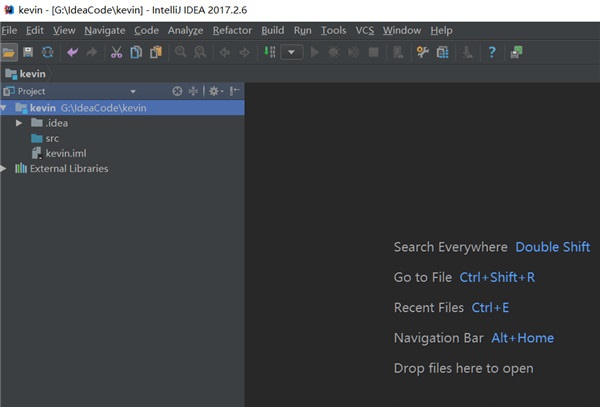
Task: Click the Synchronize toolbar icon
Action: pos(47,52)
